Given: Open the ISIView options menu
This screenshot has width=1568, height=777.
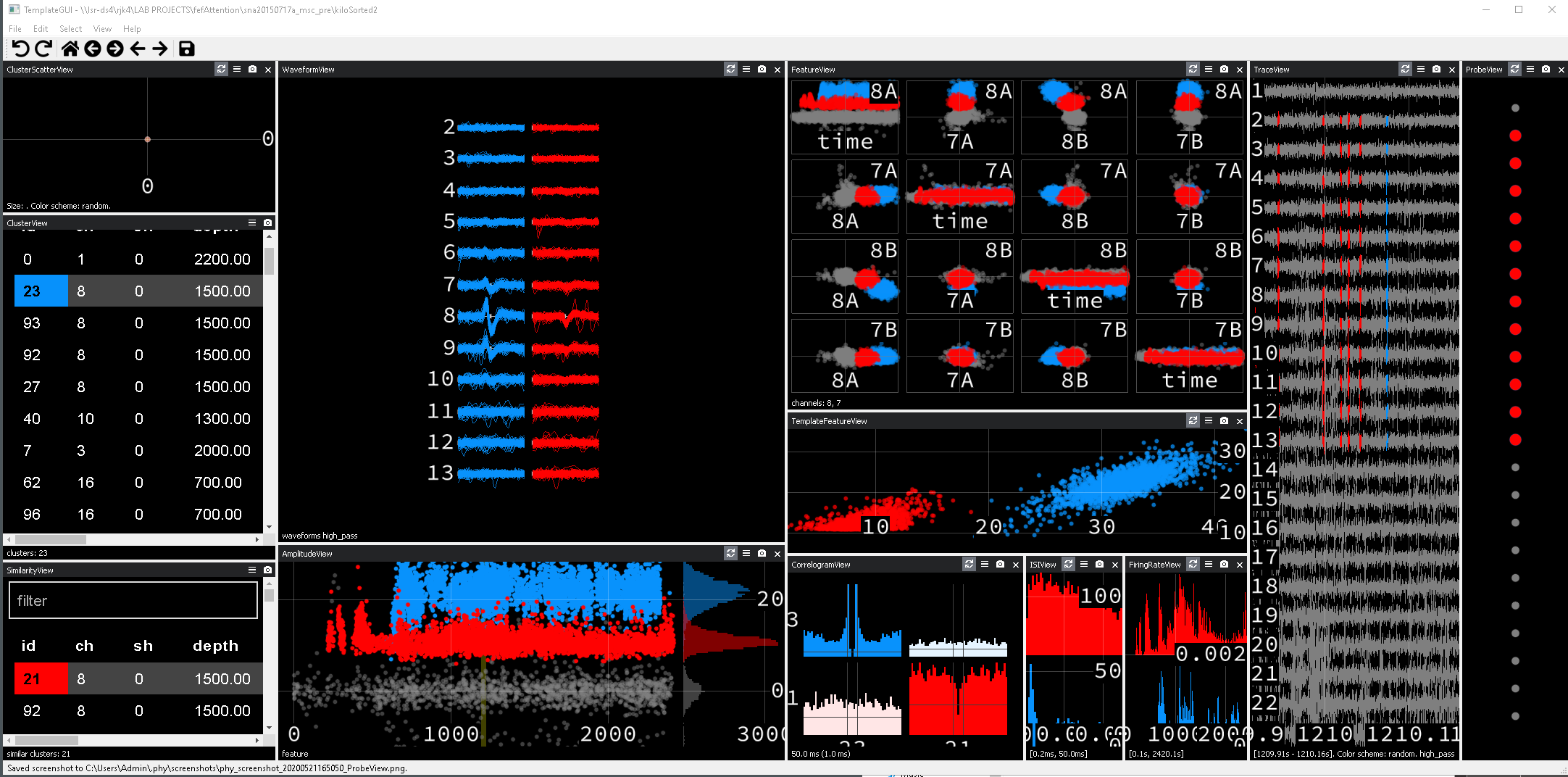Looking at the screenshot, I should tap(1084, 564).
